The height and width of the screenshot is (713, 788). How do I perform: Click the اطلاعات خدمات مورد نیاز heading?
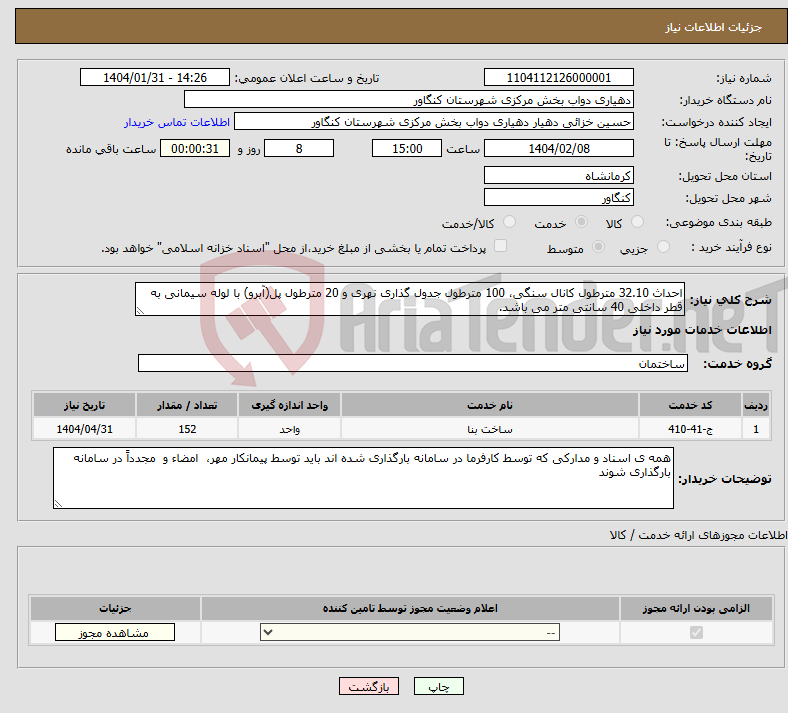point(702,330)
